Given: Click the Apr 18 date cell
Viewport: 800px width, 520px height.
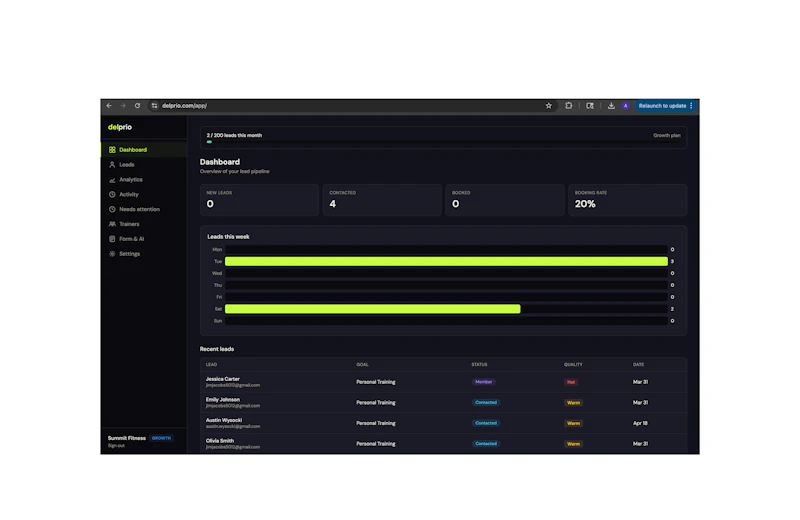Looking at the screenshot, I should pyautogui.click(x=640, y=423).
